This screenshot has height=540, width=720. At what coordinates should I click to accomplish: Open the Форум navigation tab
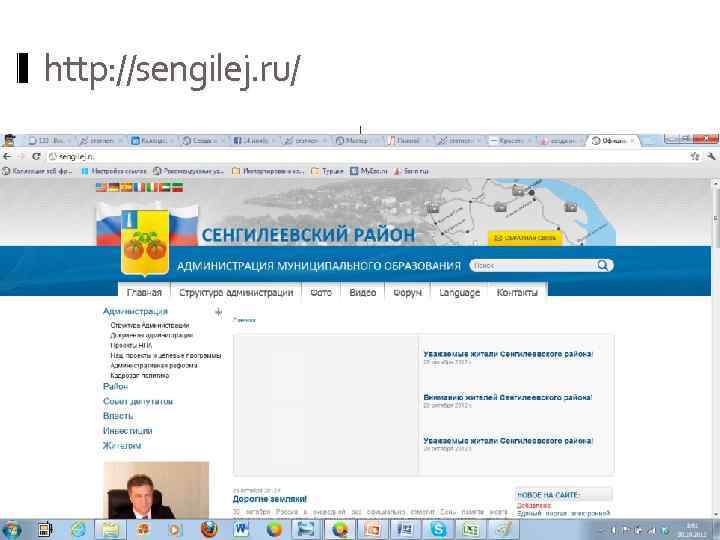pos(407,292)
